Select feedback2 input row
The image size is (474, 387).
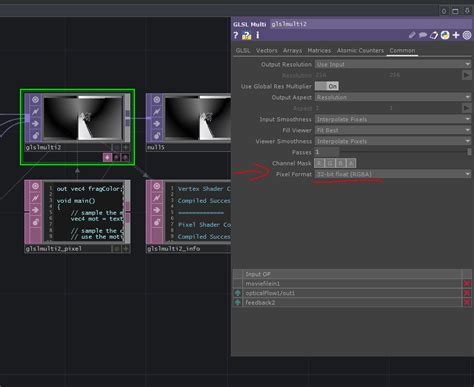(x=352, y=303)
